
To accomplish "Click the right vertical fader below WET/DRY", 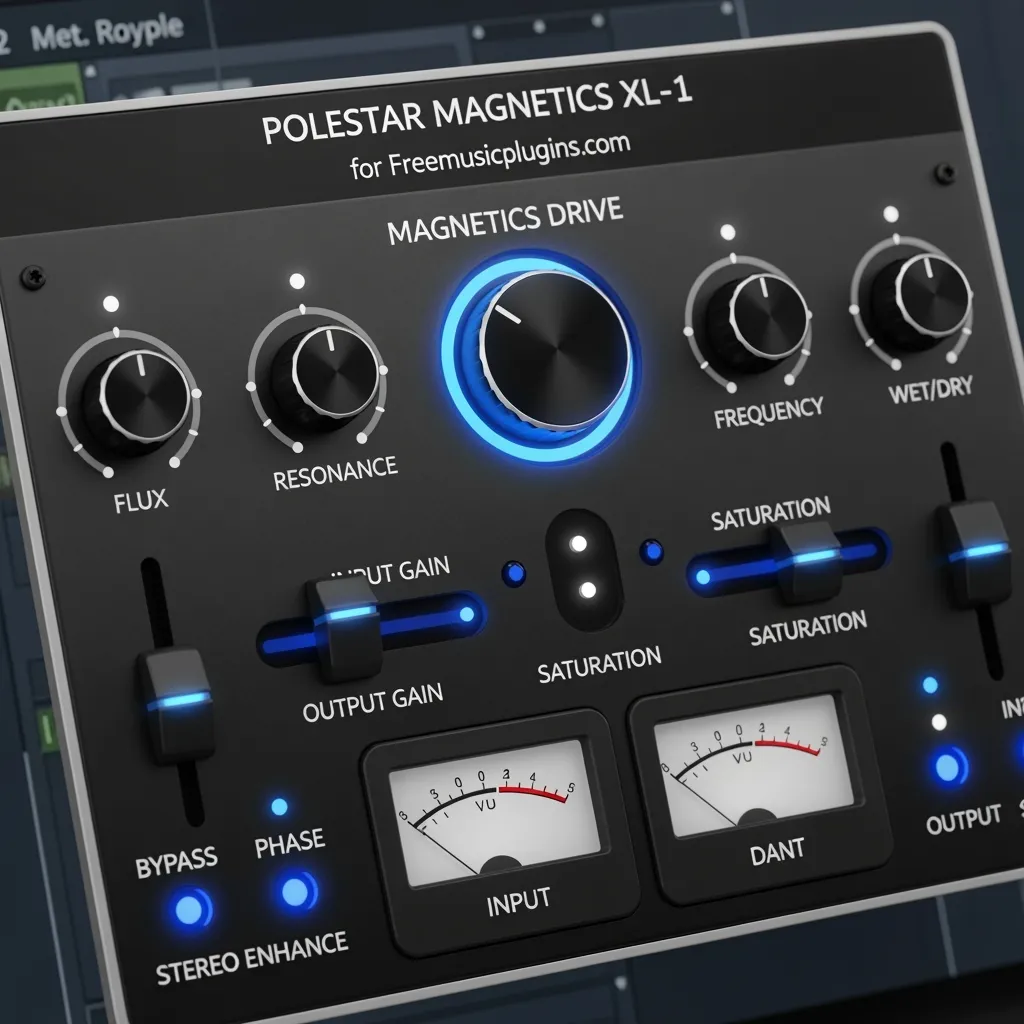I will coord(974,551).
